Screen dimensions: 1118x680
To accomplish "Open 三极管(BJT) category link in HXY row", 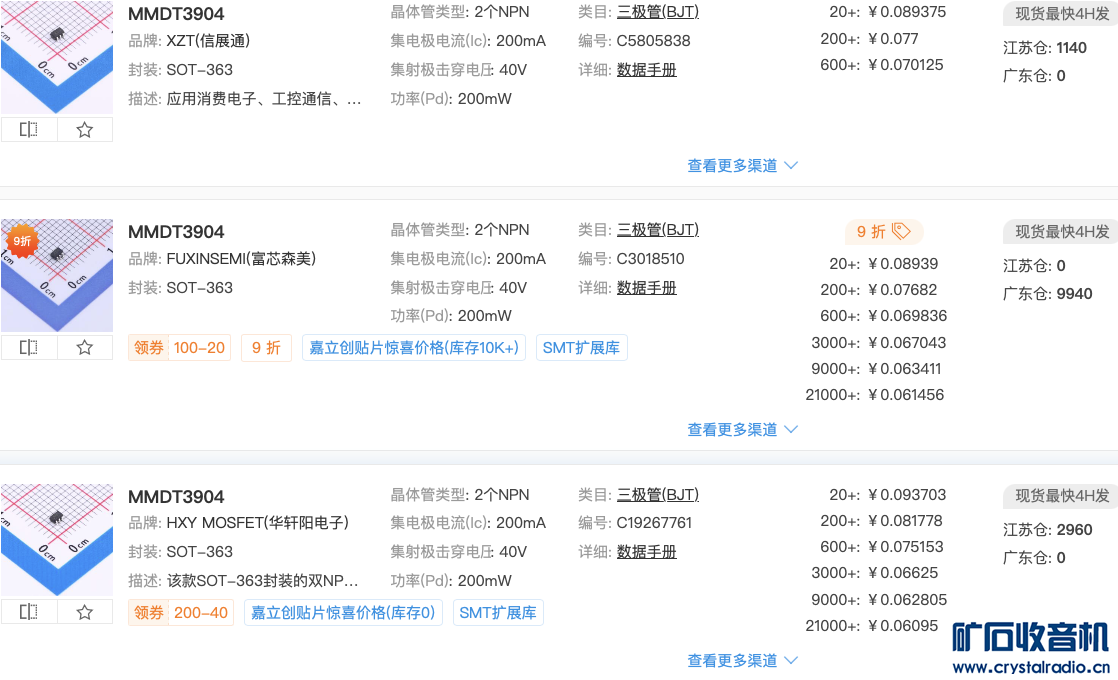I will point(657,495).
